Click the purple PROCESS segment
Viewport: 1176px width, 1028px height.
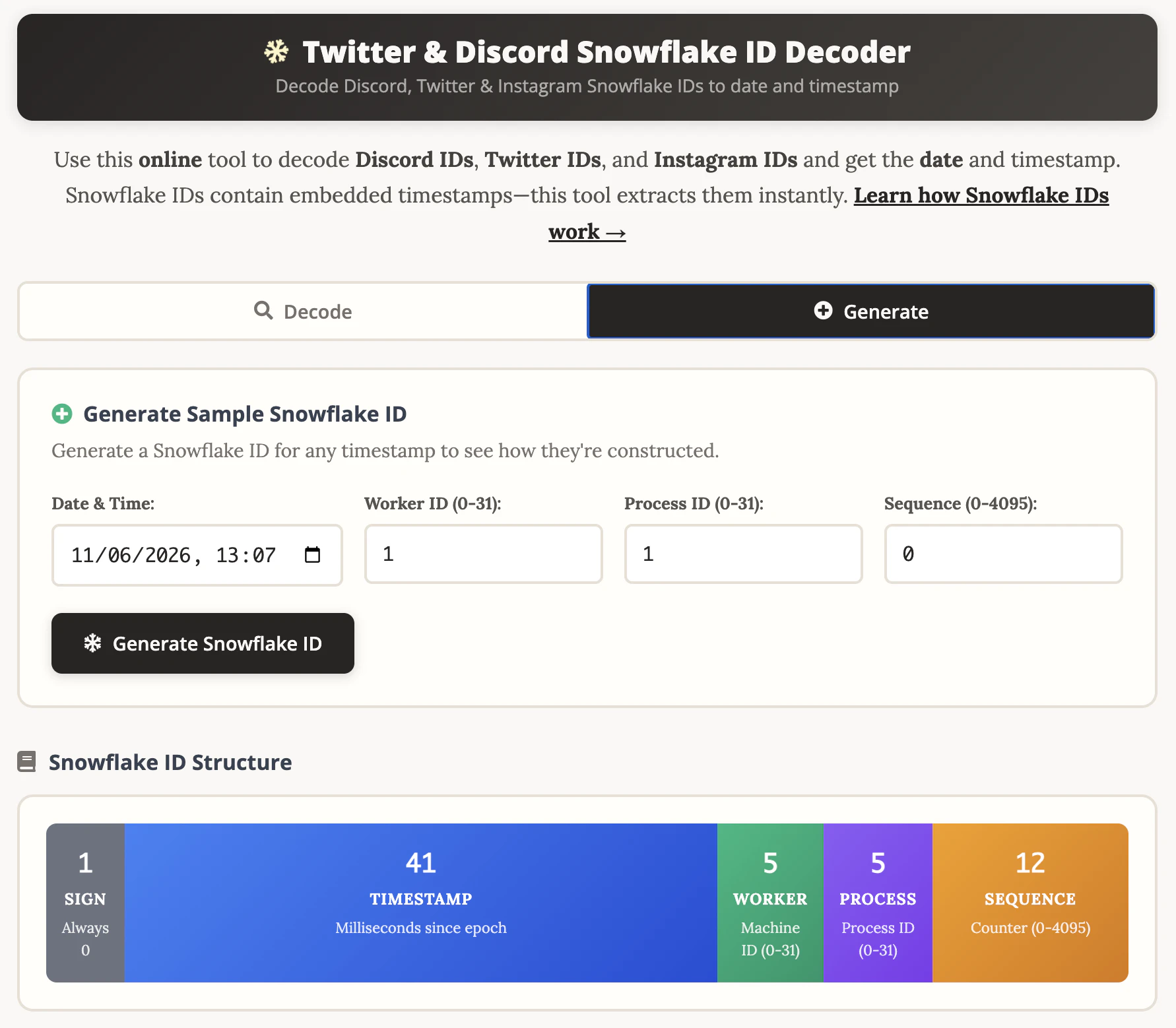[x=878, y=903]
